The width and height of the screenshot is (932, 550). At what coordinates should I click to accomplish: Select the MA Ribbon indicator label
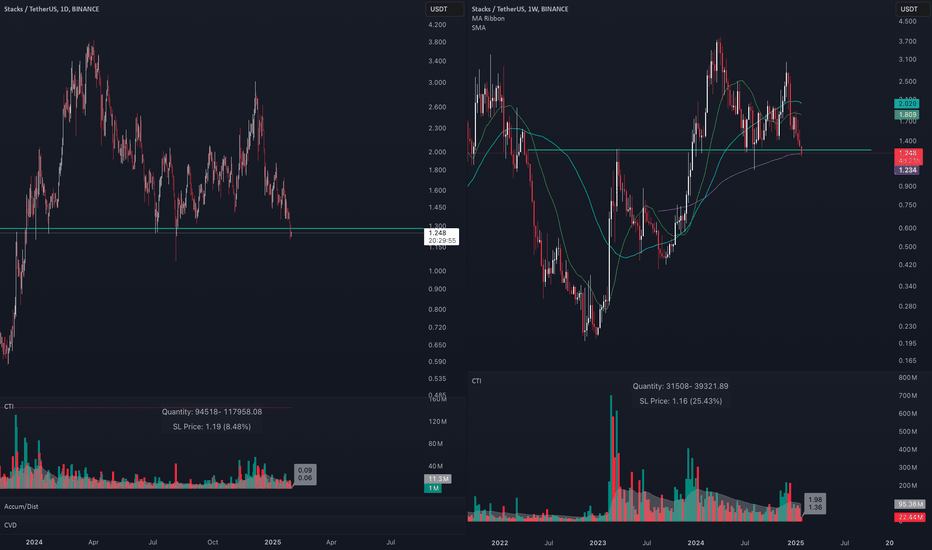[488, 18]
